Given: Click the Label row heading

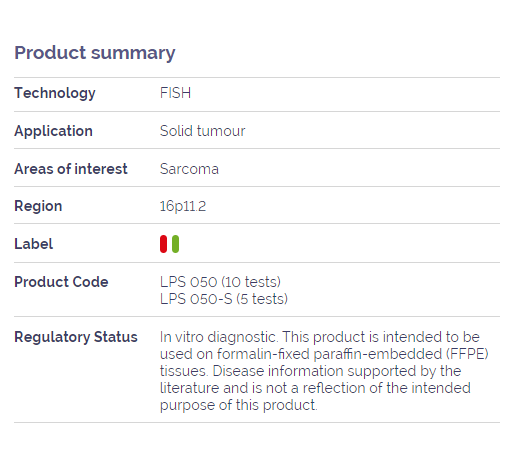Looking at the screenshot, I should [34, 244].
